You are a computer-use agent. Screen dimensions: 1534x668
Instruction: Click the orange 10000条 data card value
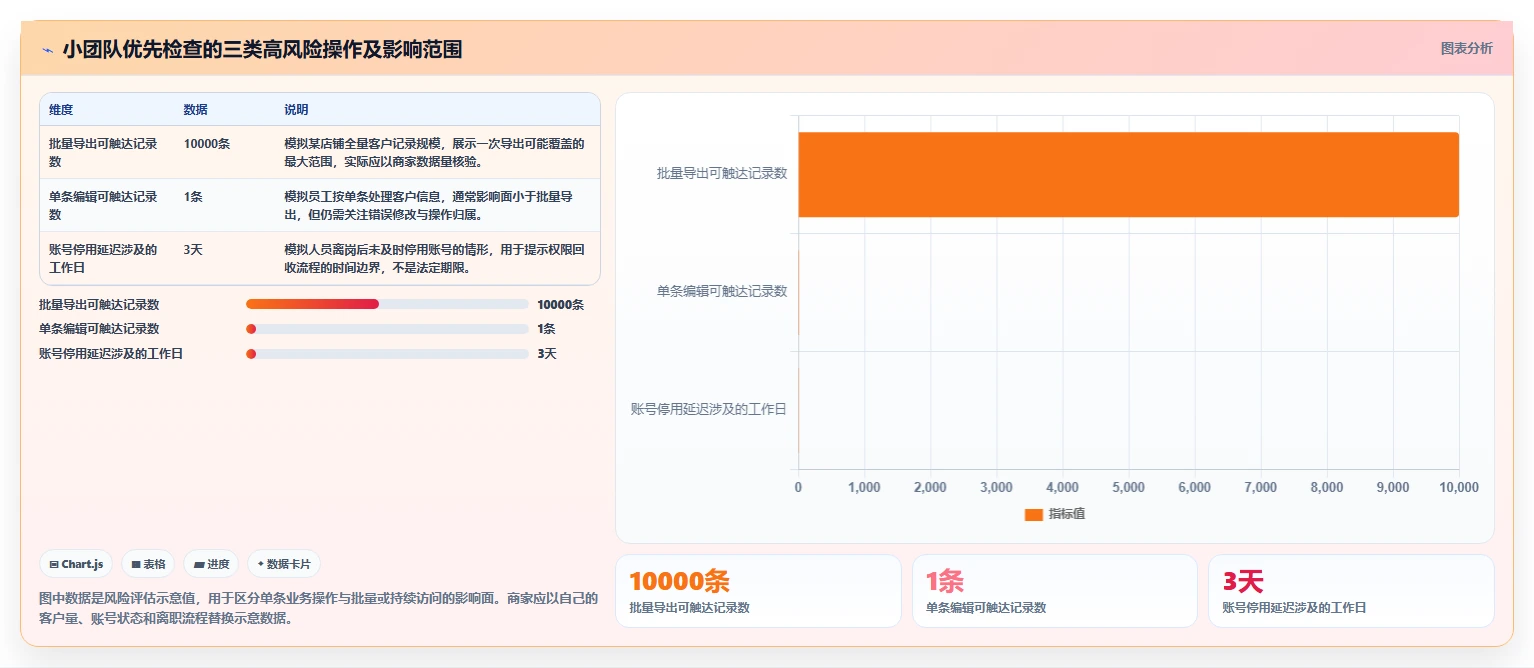(679, 581)
